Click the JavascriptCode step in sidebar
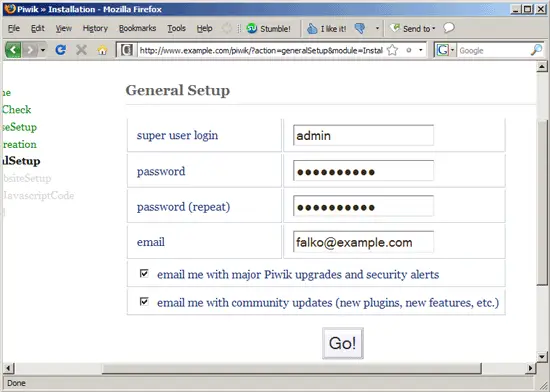 pyautogui.click(x=38, y=195)
